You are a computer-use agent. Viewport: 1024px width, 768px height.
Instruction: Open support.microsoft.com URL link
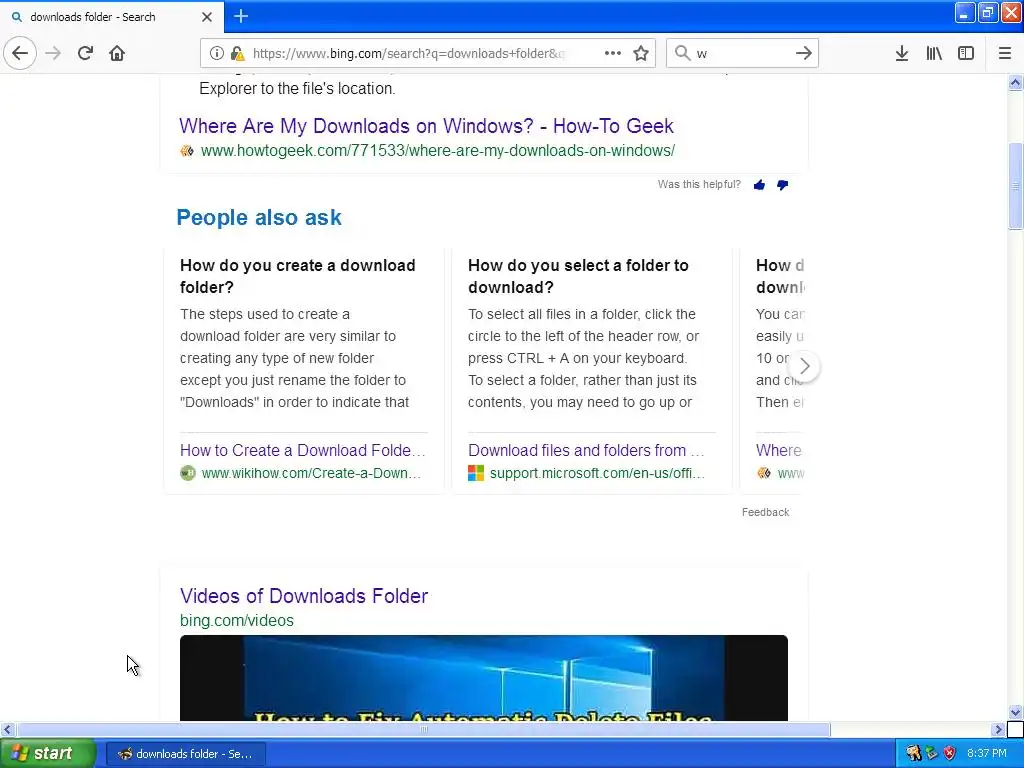[x=598, y=473]
